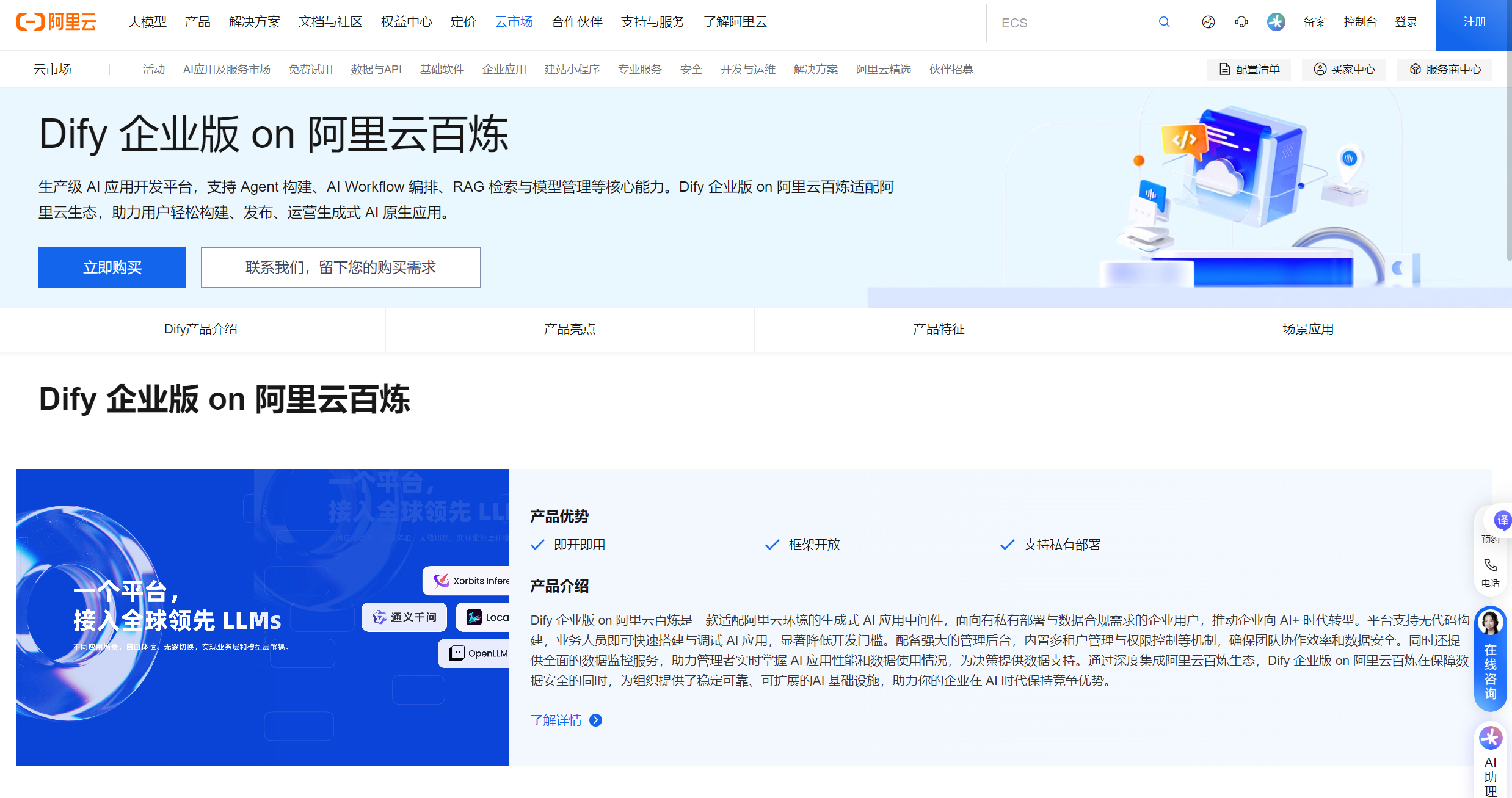
Task: Open 阿里云精选 category
Action: pyautogui.click(x=884, y=70)
